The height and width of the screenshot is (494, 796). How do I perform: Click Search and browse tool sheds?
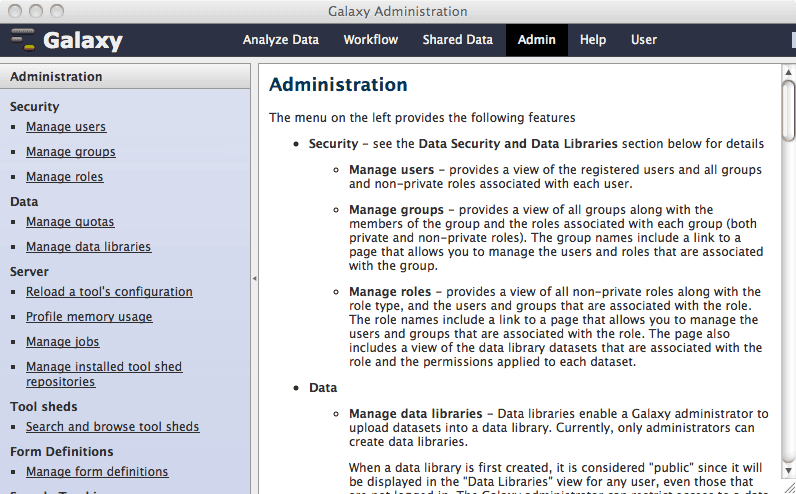(x=112, y=427)
